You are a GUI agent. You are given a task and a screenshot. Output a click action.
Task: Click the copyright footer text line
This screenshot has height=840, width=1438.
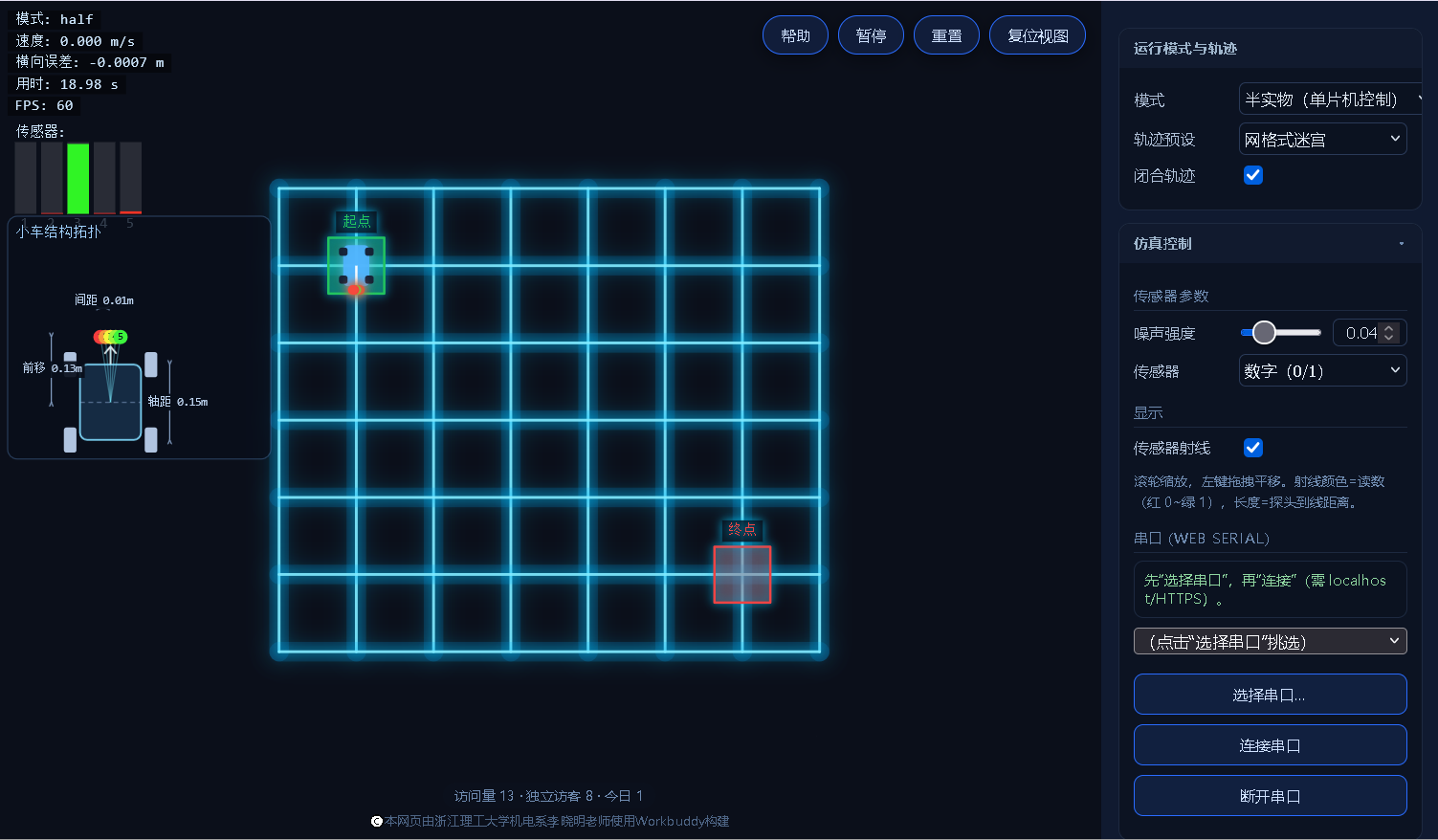[550, 821]
